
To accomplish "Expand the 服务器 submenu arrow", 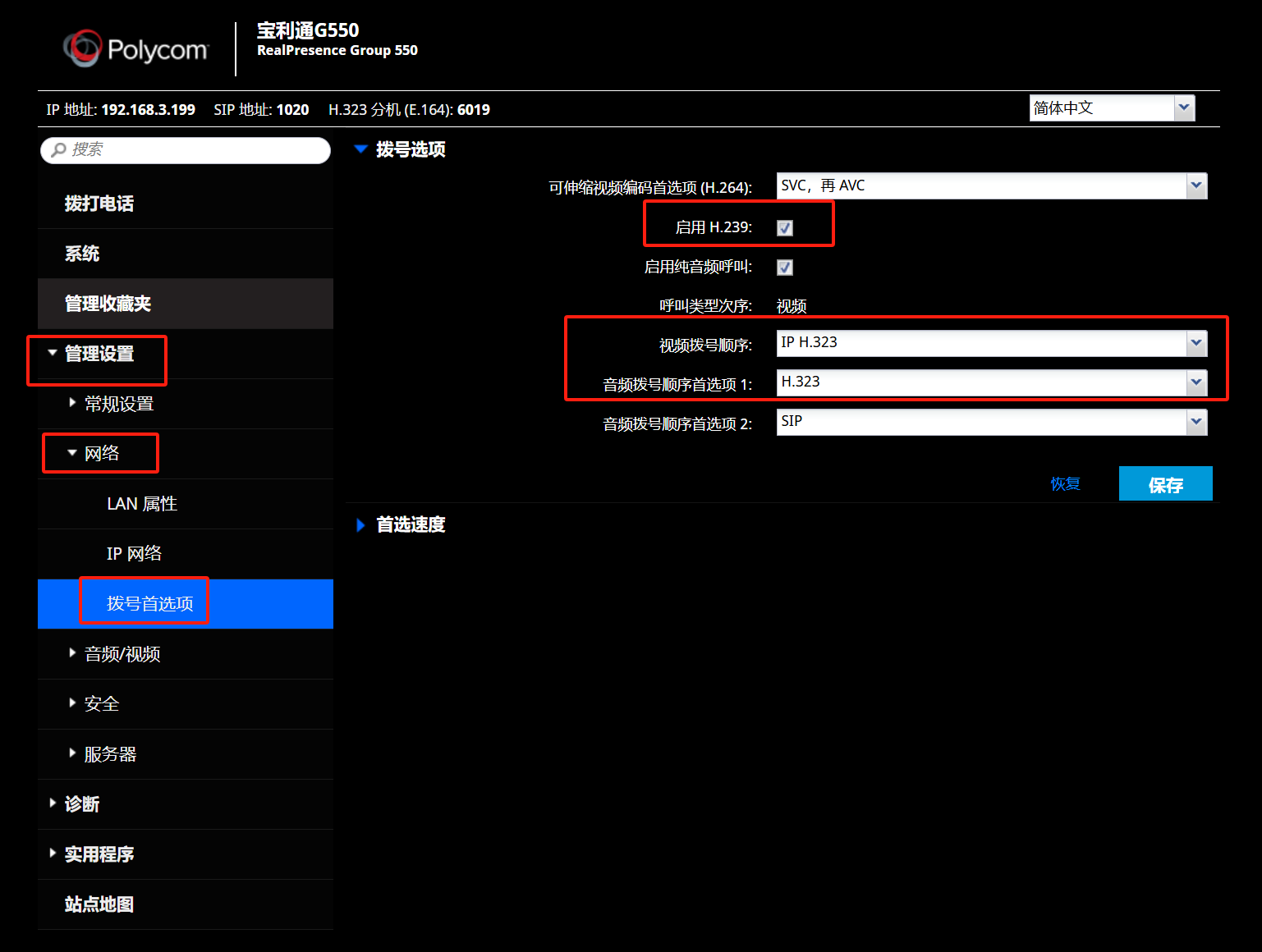I will [72, 753].
